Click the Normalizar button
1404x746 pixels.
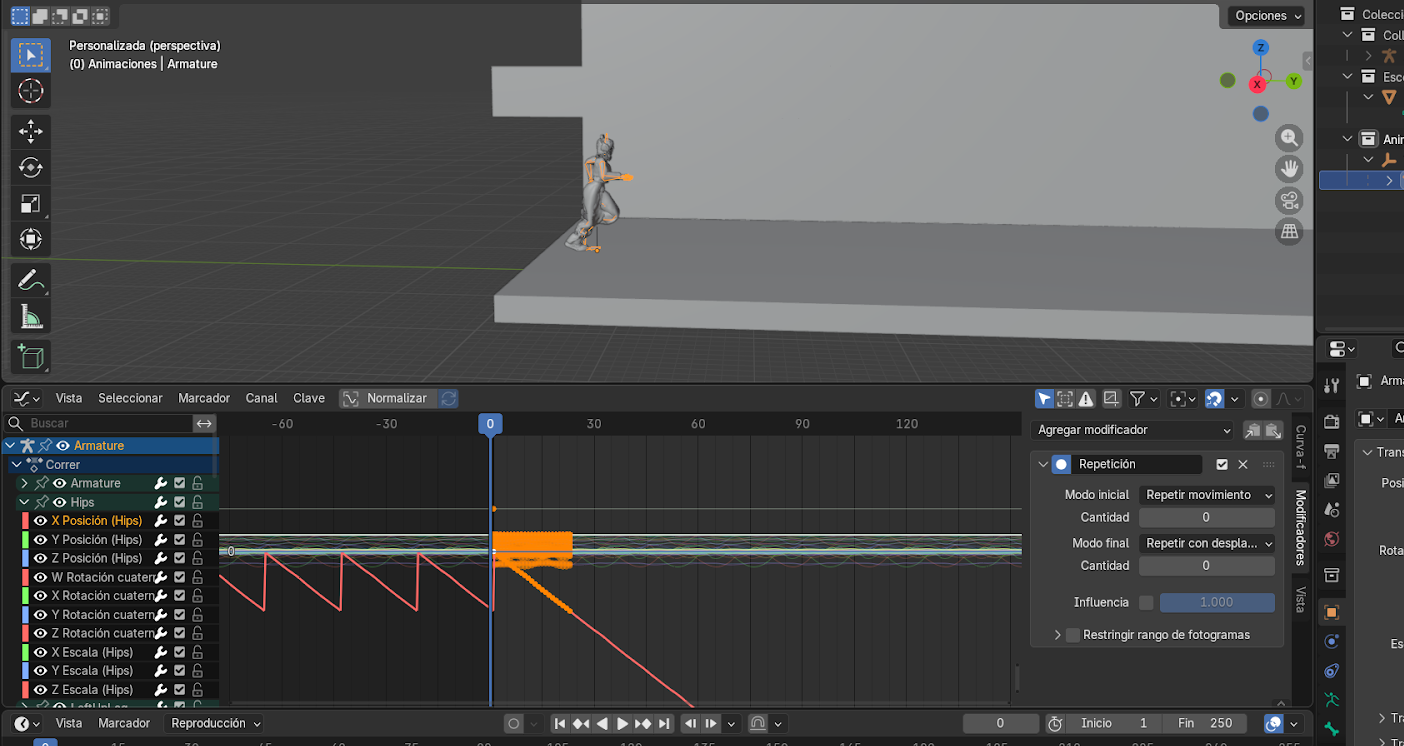click(386, 398)
